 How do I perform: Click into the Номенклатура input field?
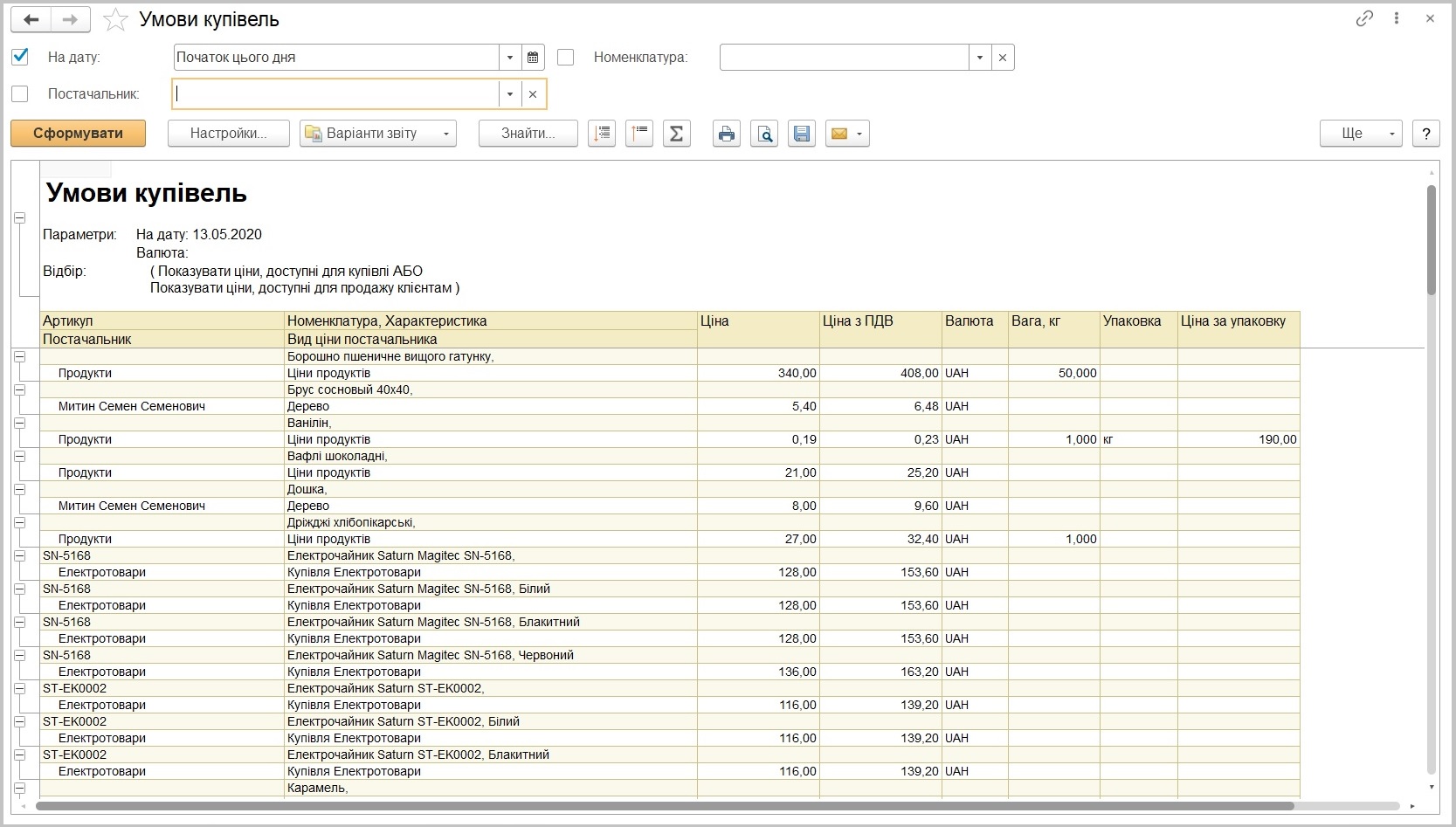click(845, 58)
